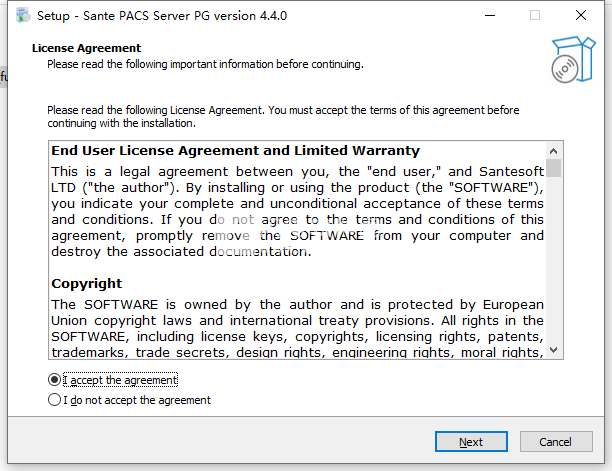The height and width of the screenshot is (471, 612).
Task: Select "I accept the agreement" option
Action: [54, 380]
